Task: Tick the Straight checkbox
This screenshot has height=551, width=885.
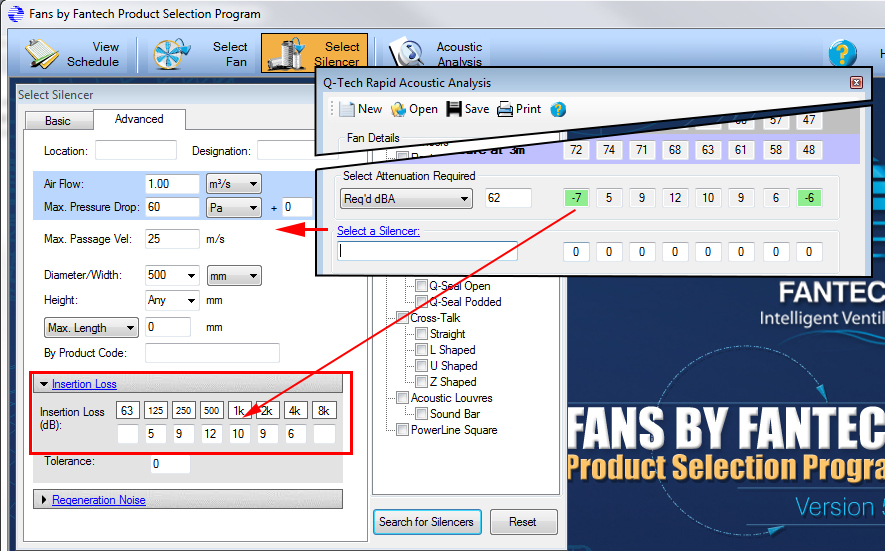Action: click(421, 334)
